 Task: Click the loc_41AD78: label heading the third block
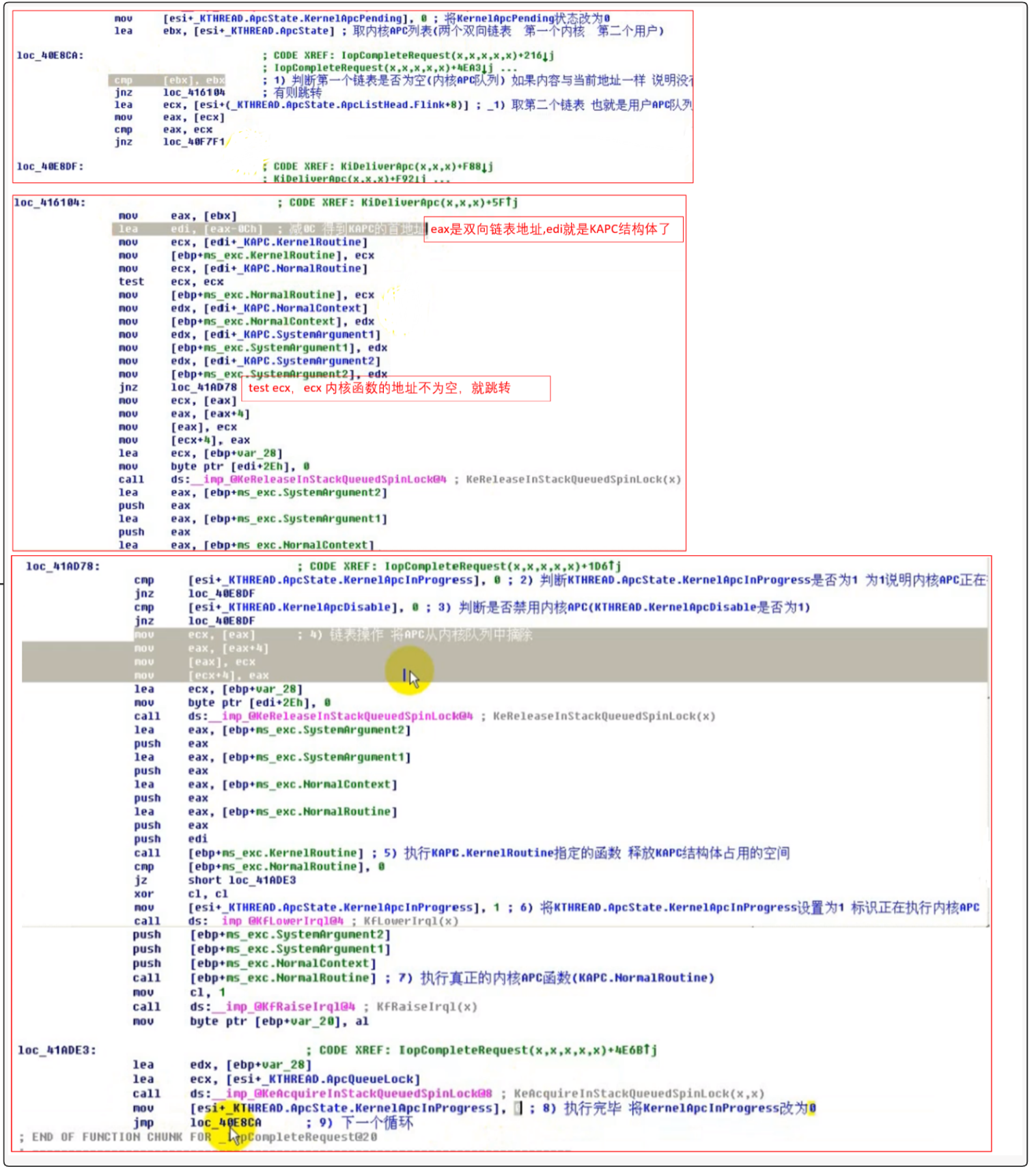coord(63,566)
